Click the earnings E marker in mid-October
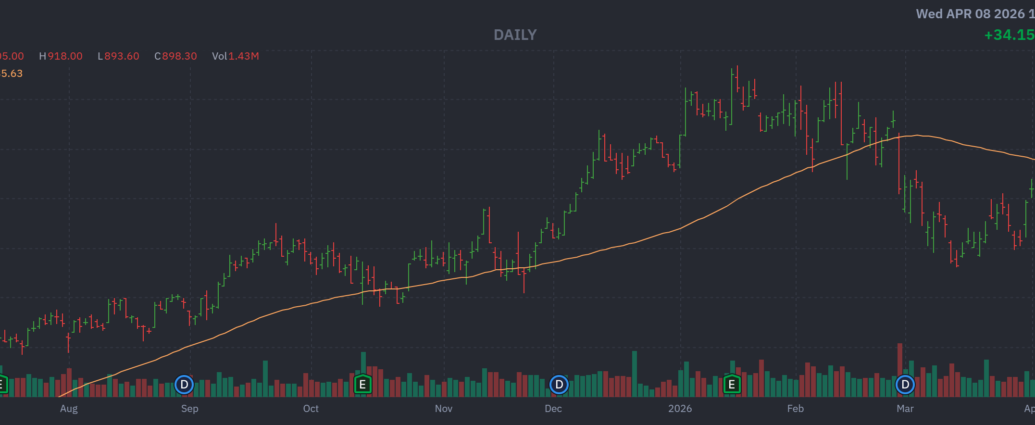Viewport: 1035px width, 425px height. coord(363,384)
